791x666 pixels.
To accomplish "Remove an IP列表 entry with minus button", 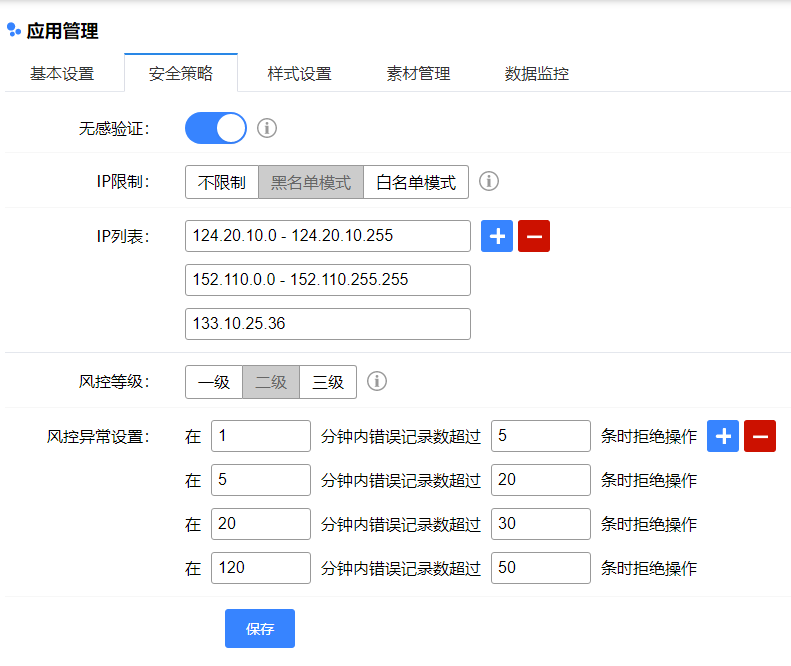I will click(534, 236).
